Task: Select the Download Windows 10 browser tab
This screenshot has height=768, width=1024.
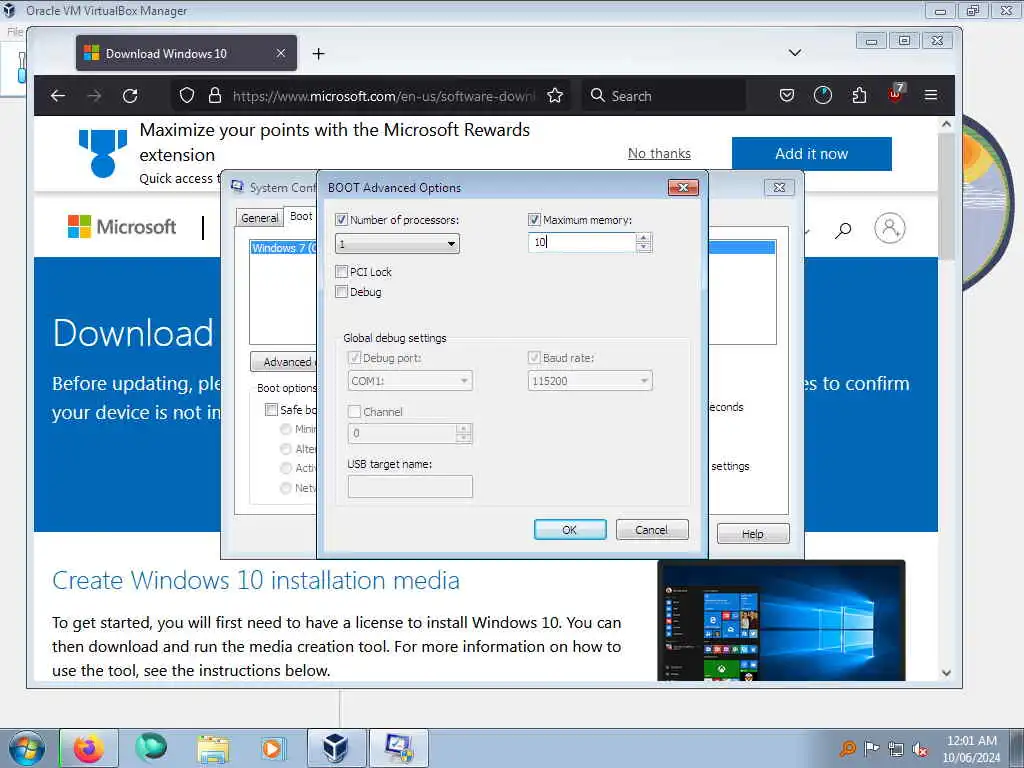Action: [186, 54]
